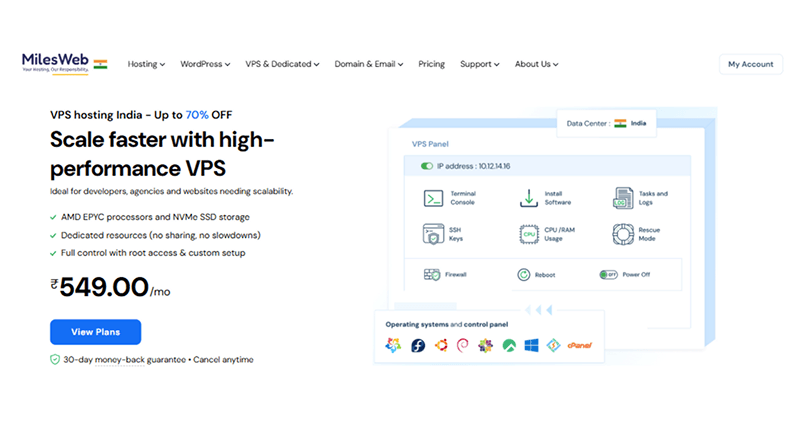800x445 pixels.
Task: Click "Ideal for developers, agencies and websites" text
Action: [x=171, y=191]
